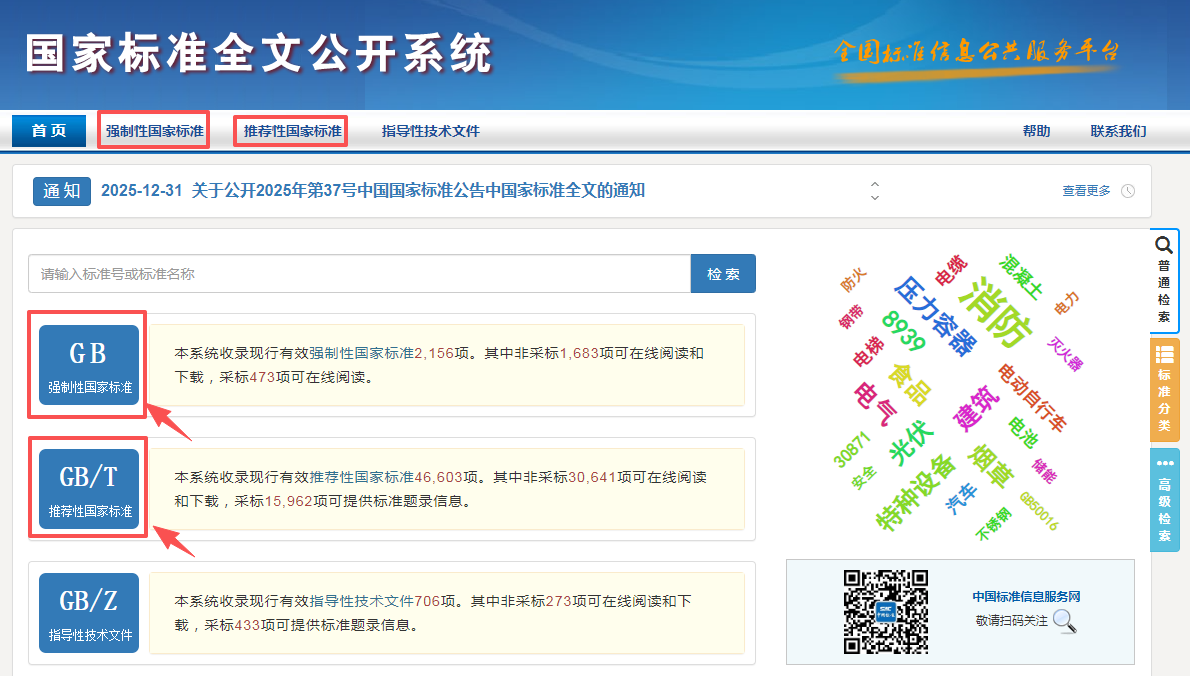The height and width of the screenshot is (676, 1190).
Task: Switch to 推荐性国家标准 in navigation bar
Action: point(292,131)
